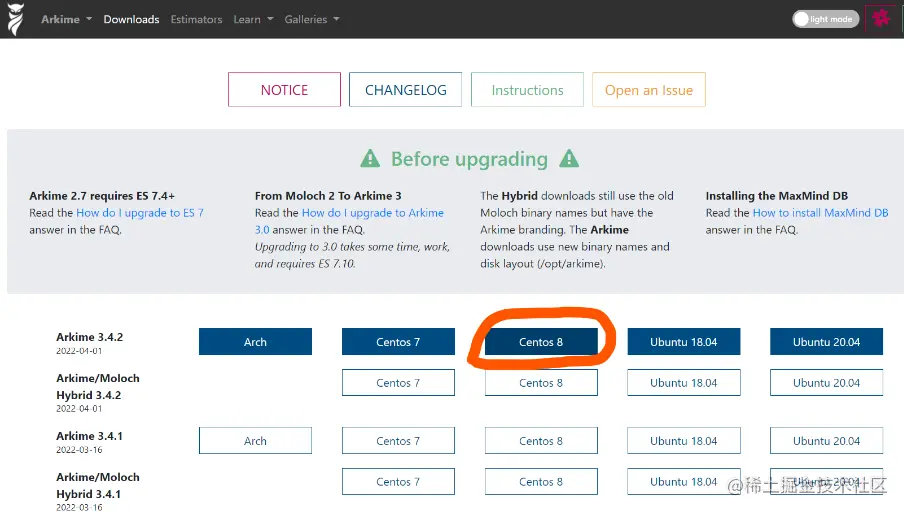Download Arkime 3.4.2 Arch package
Screen dimensions: 904x512
pyautogui.click(x=255, y=342)
